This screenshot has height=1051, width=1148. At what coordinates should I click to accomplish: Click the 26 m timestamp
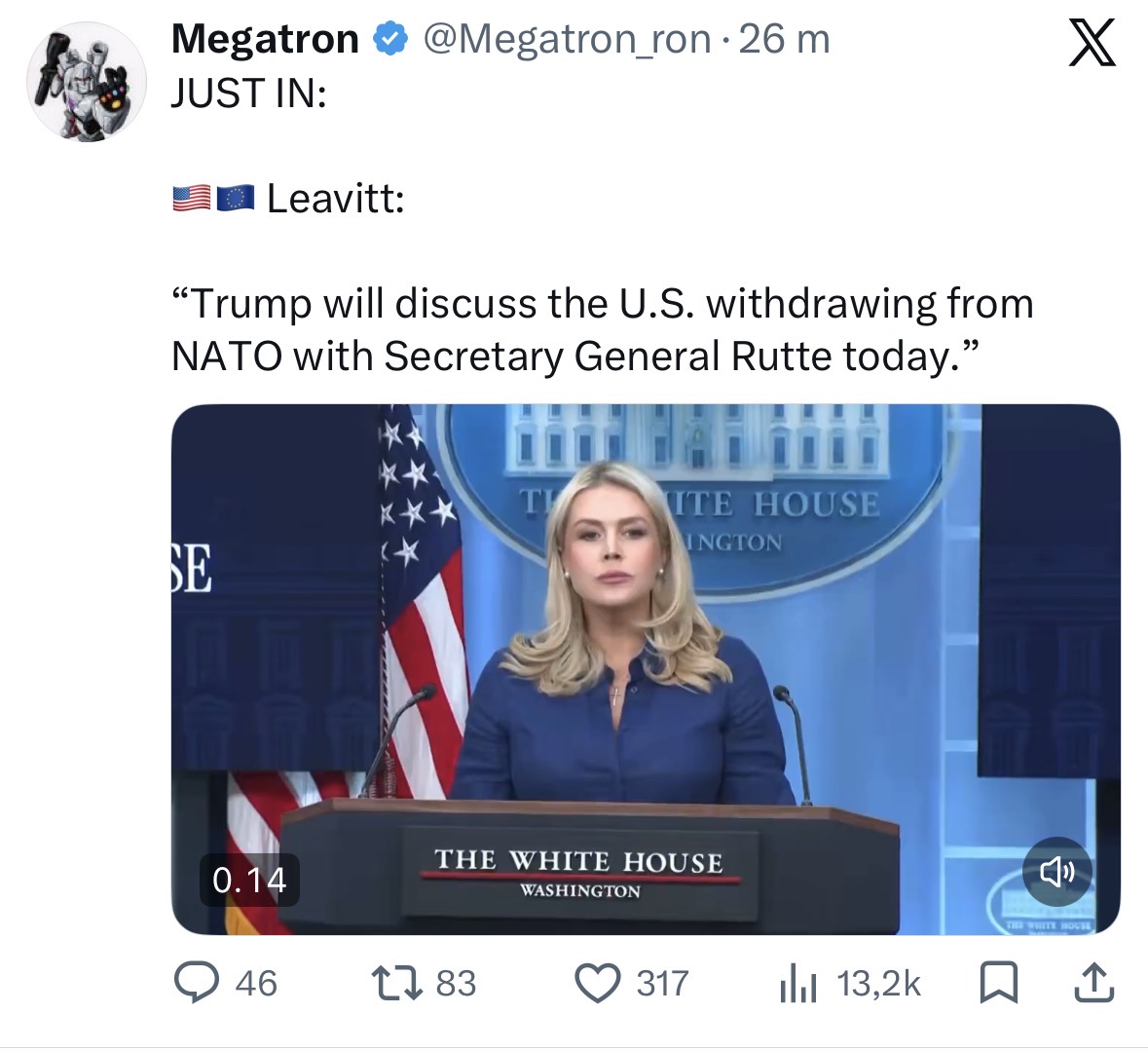(x=785, y=40)
